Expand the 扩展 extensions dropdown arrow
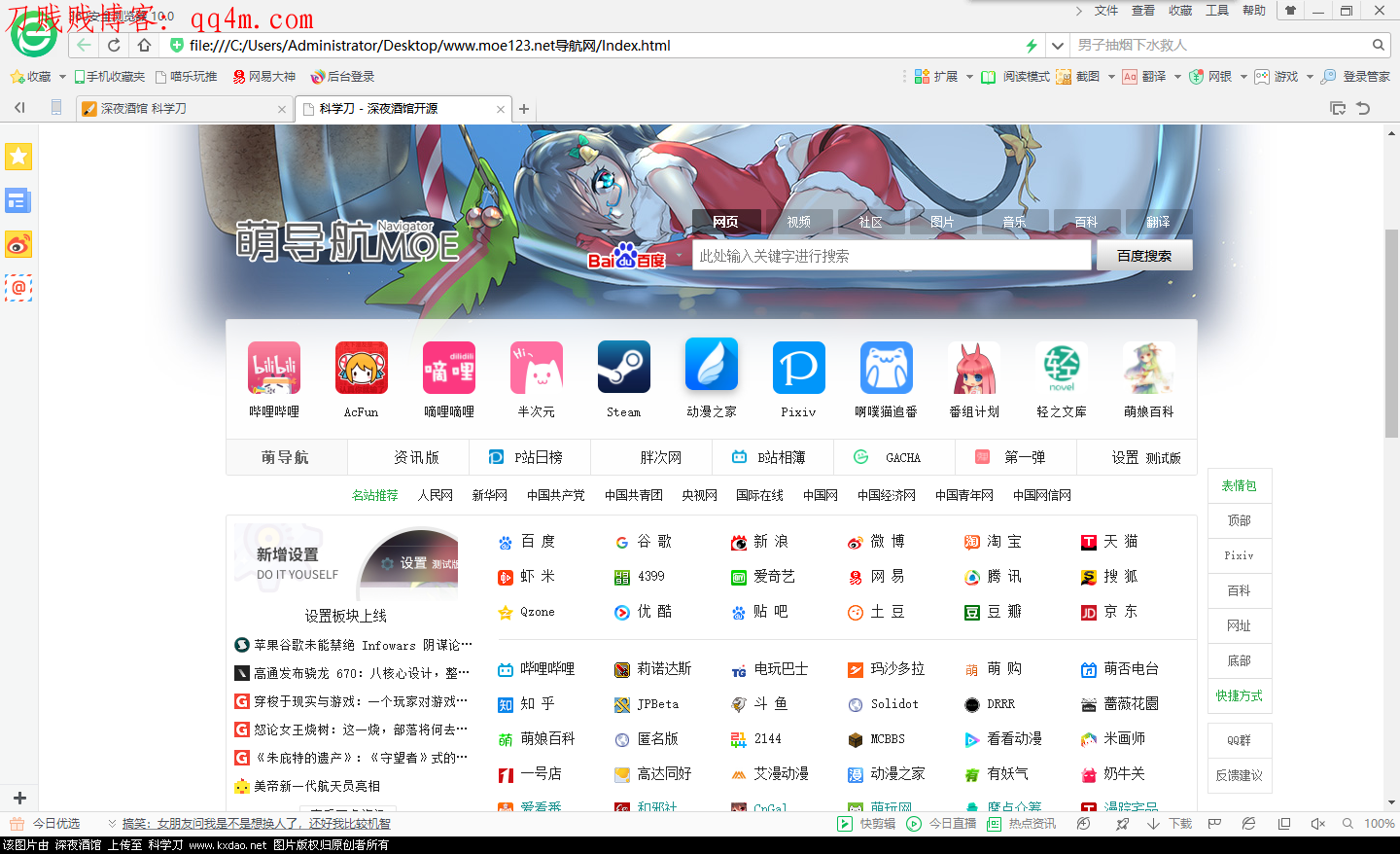 (x=969, y=77)
